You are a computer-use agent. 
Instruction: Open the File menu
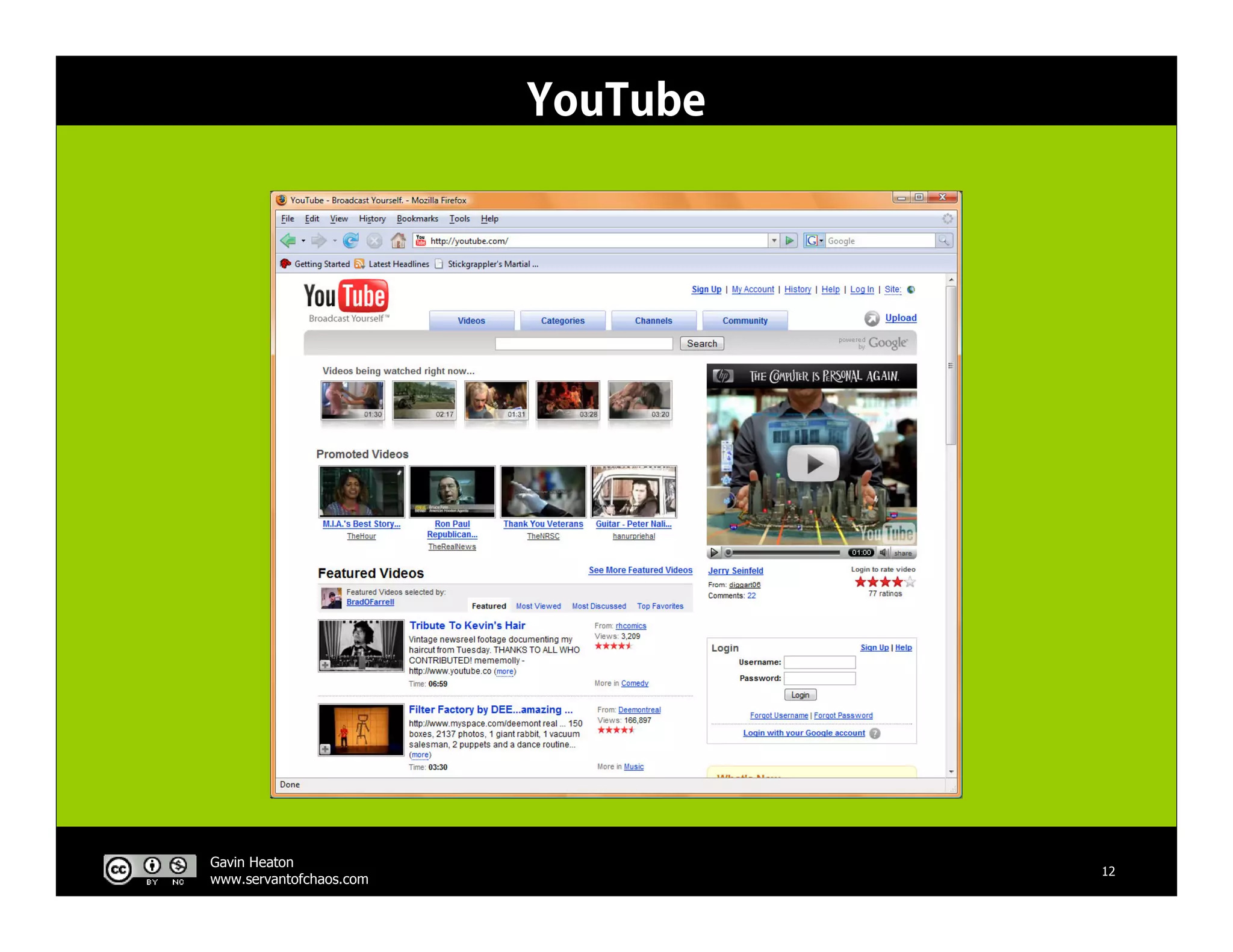[x=288, y=219]
